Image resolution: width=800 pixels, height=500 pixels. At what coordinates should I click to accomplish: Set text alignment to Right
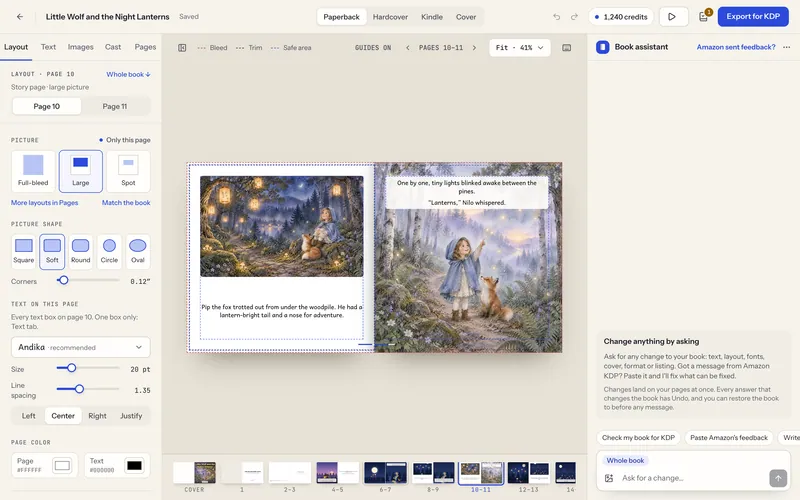(97, 416)
